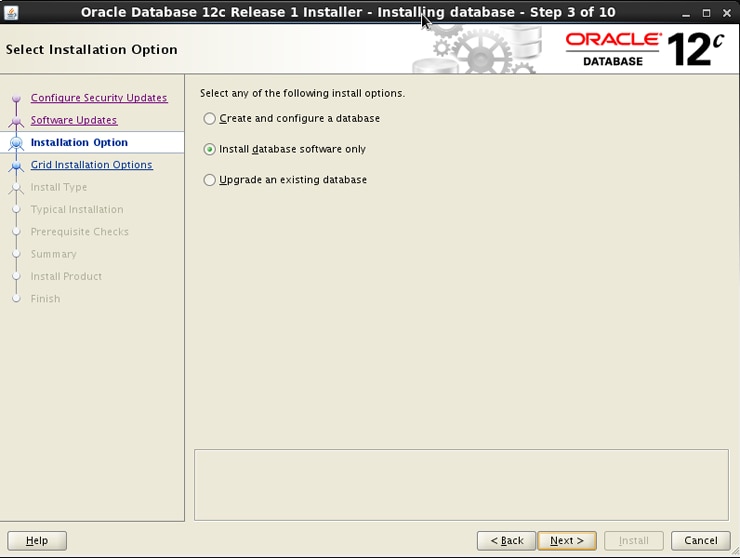The height and width of the screenshot is (558, 740).
Task: Click the window resize grip corner
Action: pos(735,551)
